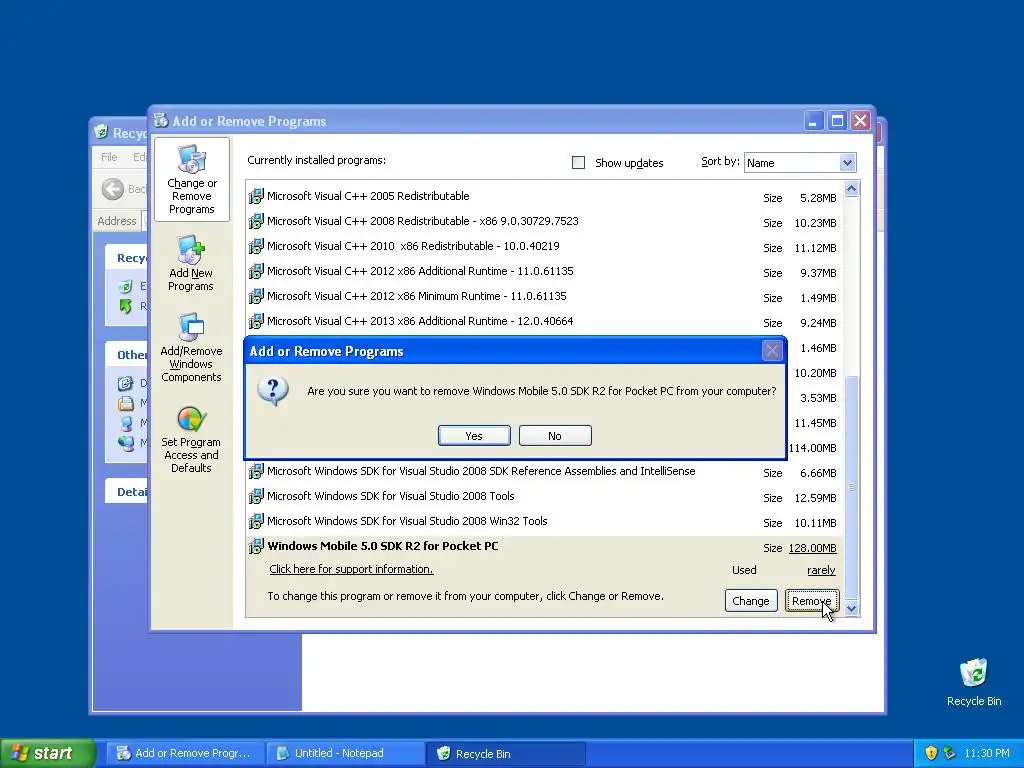Screen dimensions: 1024x768
Task: Click the 11:30 PM clock
Action: 987,753
